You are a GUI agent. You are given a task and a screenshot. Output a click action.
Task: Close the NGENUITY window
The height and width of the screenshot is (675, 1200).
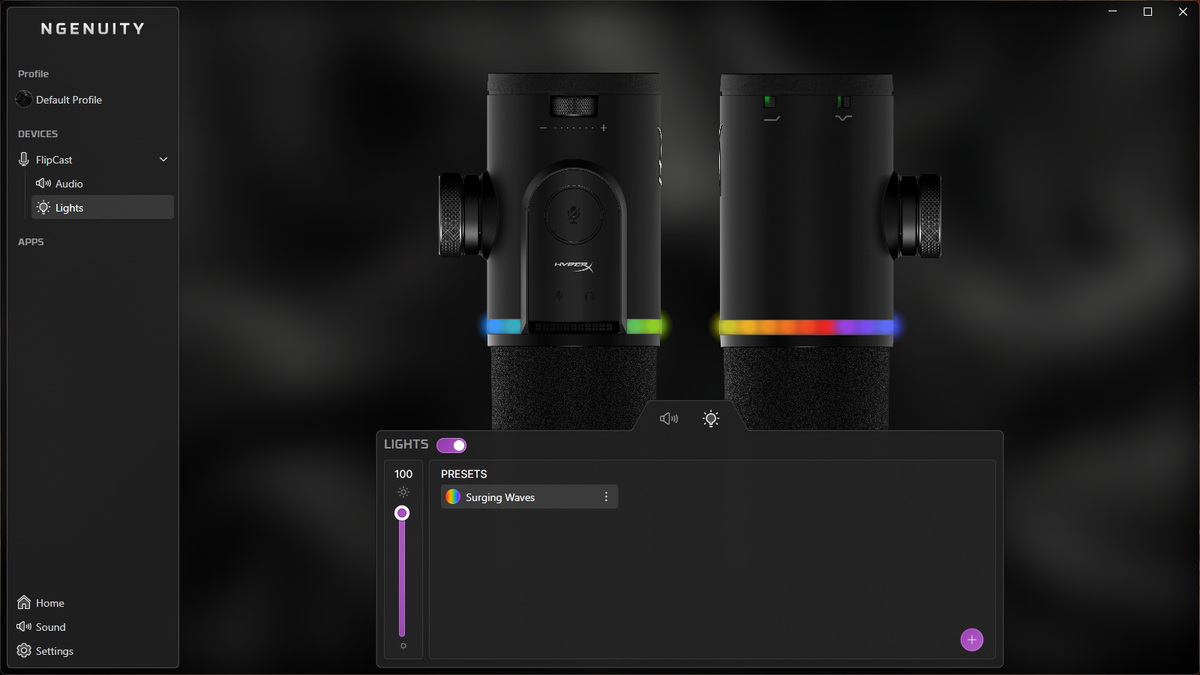coord(1182,12)
